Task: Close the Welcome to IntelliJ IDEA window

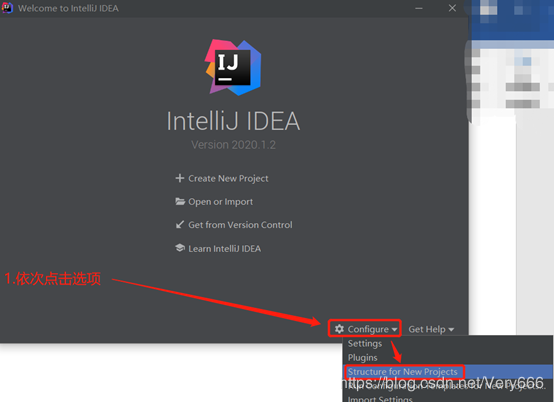Action: (452, 8)
